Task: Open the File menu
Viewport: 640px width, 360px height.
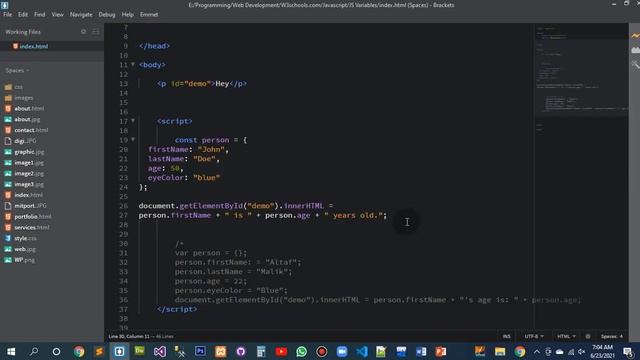Action: coord(7,14)
